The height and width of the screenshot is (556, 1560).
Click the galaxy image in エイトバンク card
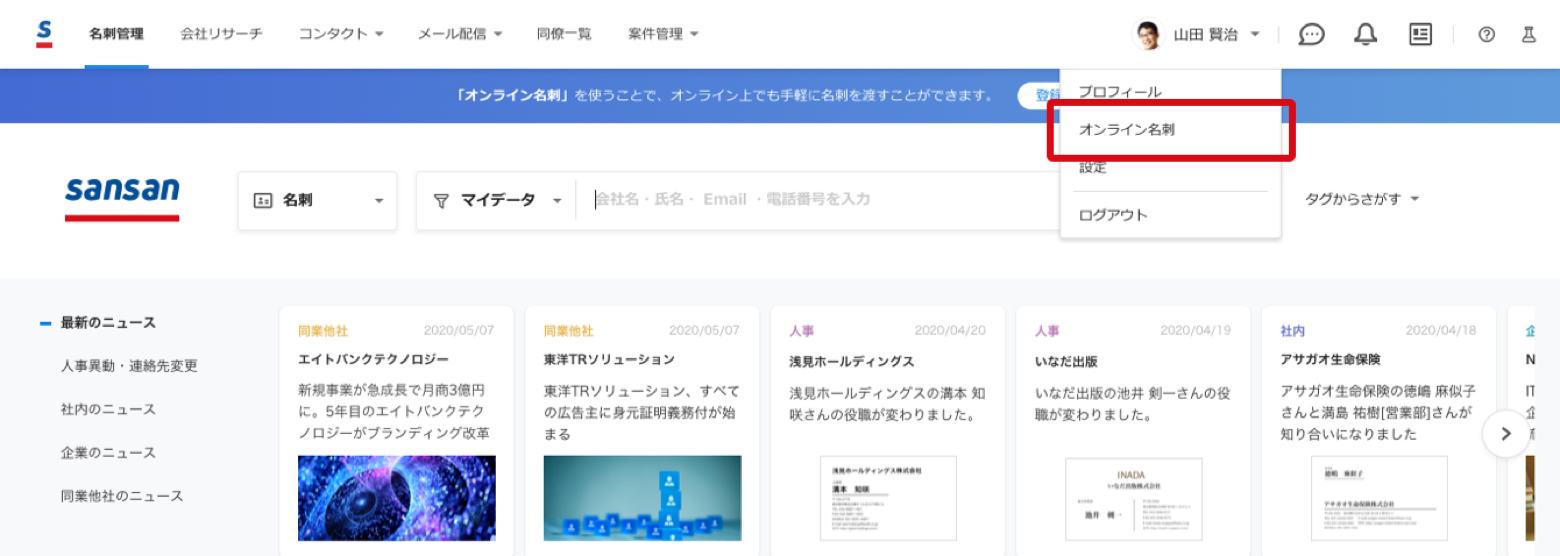point(397,498)
